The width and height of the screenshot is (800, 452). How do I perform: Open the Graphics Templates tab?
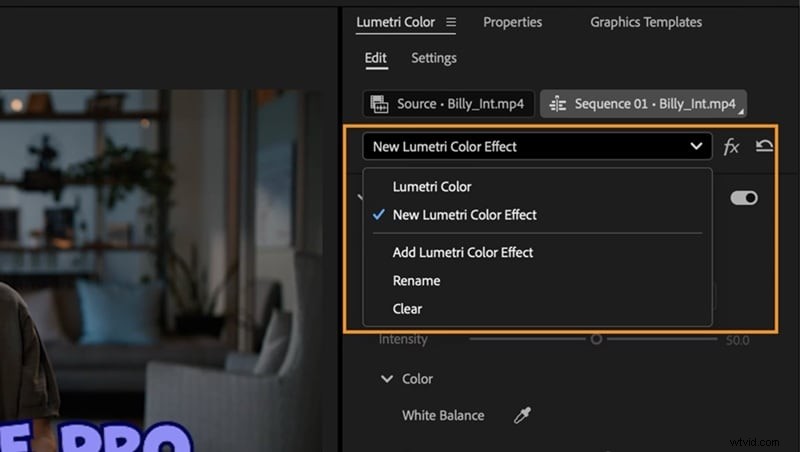pyautogui.click(x=646, y=22)
